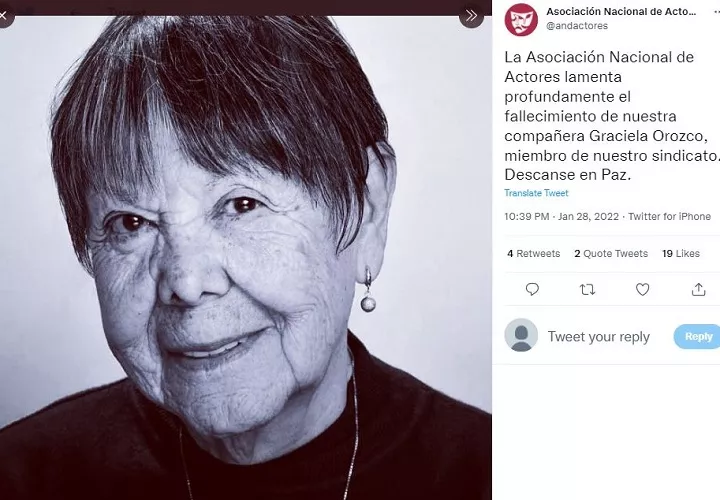Click the black-and-white portrait photo
Screen dimensions: 720x500
(245, 250)
